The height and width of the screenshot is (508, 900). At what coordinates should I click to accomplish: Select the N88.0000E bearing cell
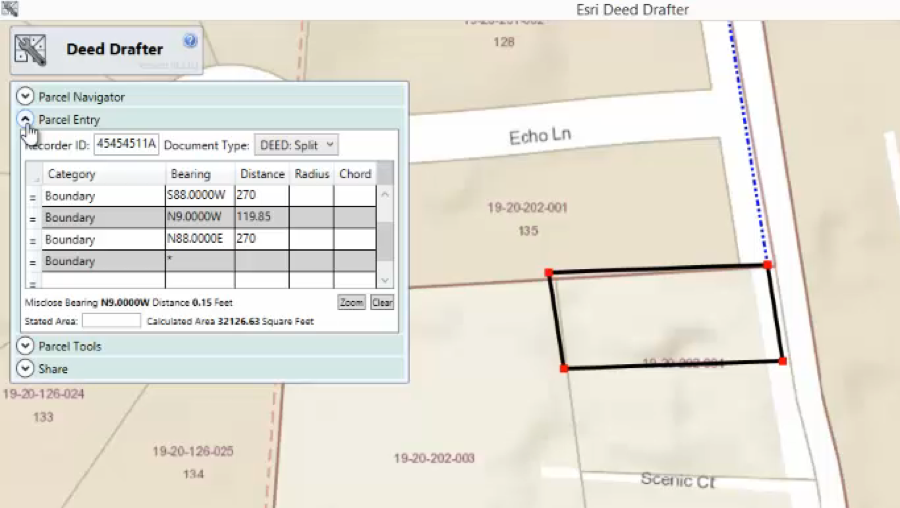pyautogui.click(x=200, y=239)
